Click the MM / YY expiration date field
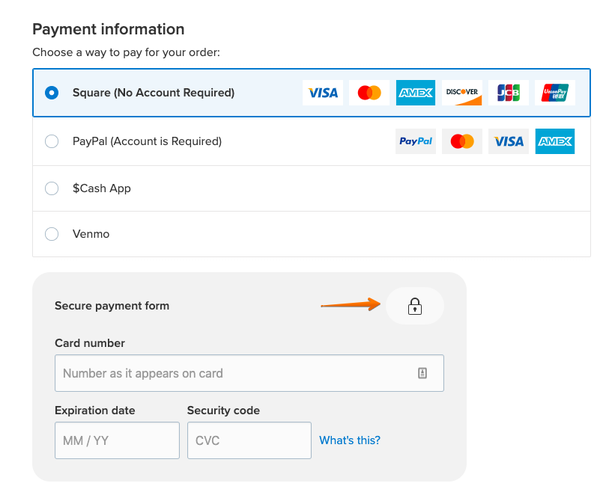Viewport: 600px width, 492px height. pos(117,440)
